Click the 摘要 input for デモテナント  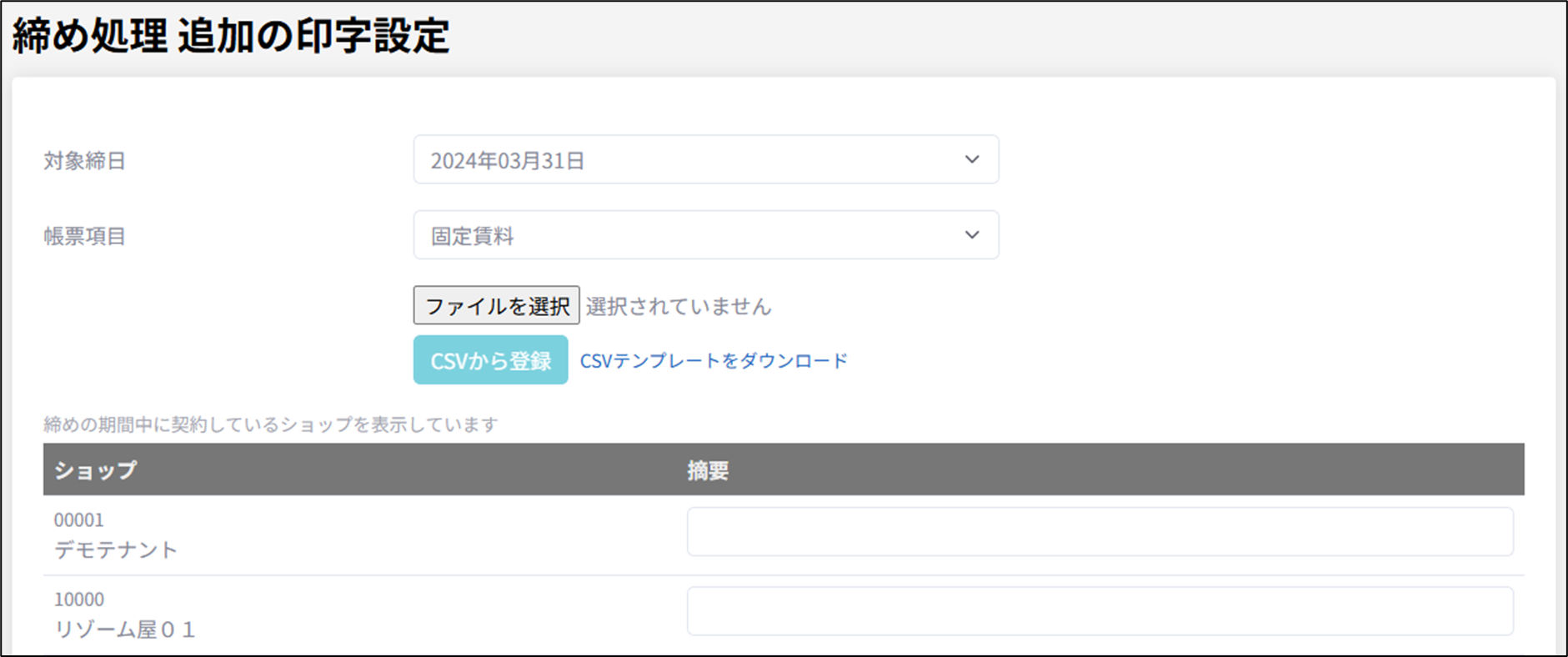tap(1099, 532)
